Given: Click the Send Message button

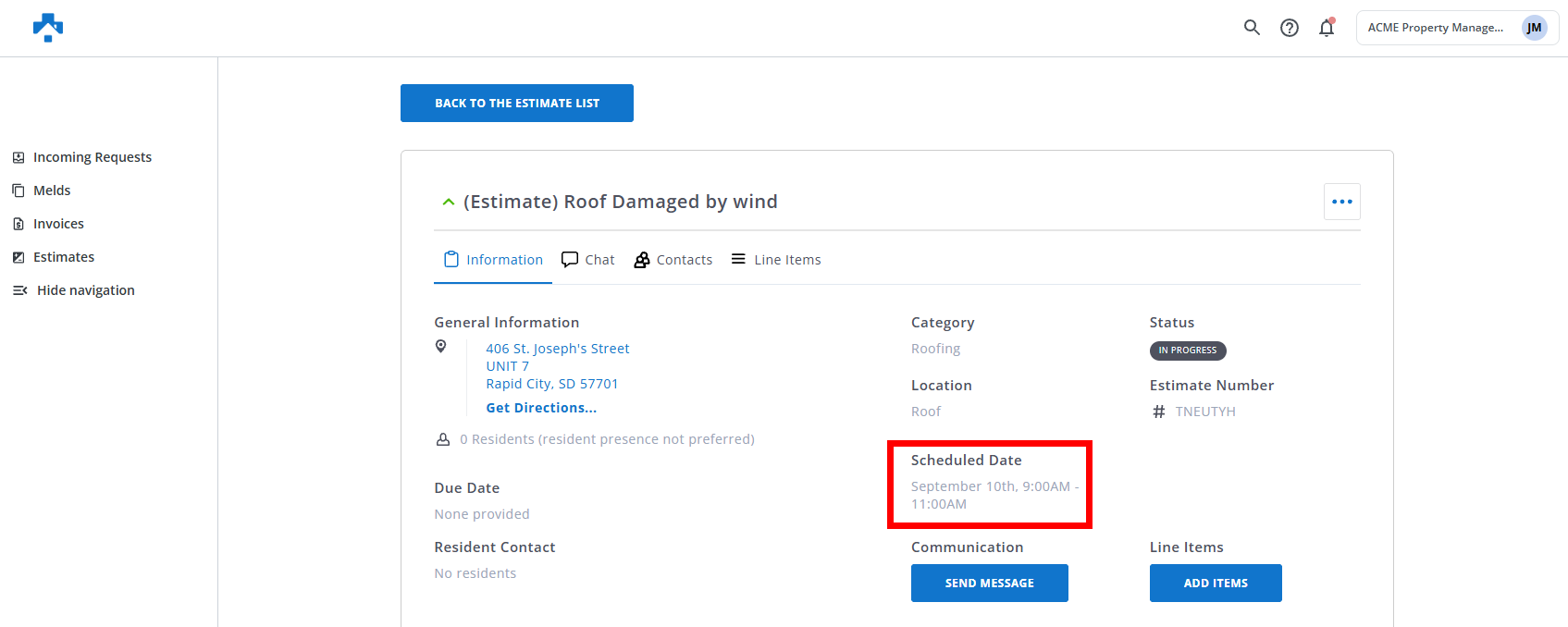Looking at the screenshot, I should tap(990, 584).
